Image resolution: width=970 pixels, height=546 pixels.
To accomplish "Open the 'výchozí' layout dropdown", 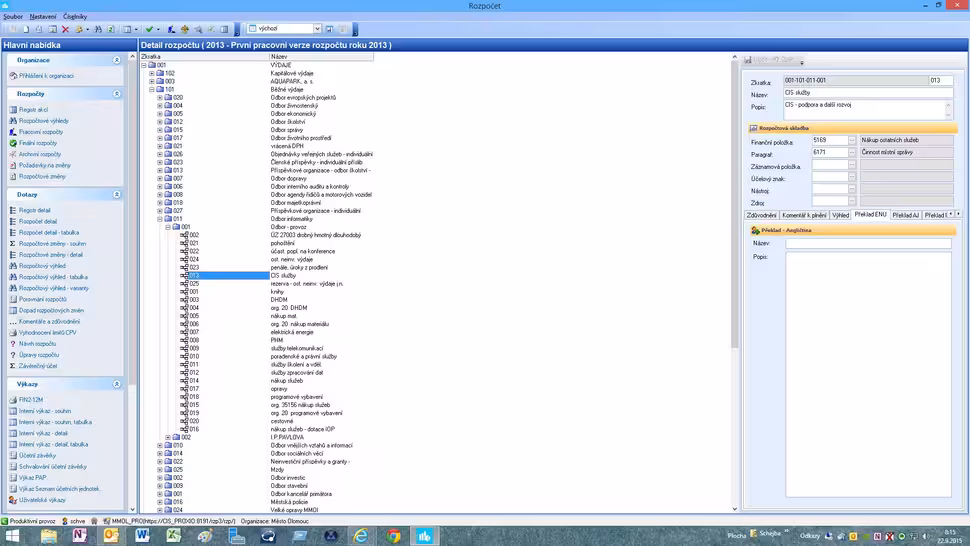I will coord(317,29).
